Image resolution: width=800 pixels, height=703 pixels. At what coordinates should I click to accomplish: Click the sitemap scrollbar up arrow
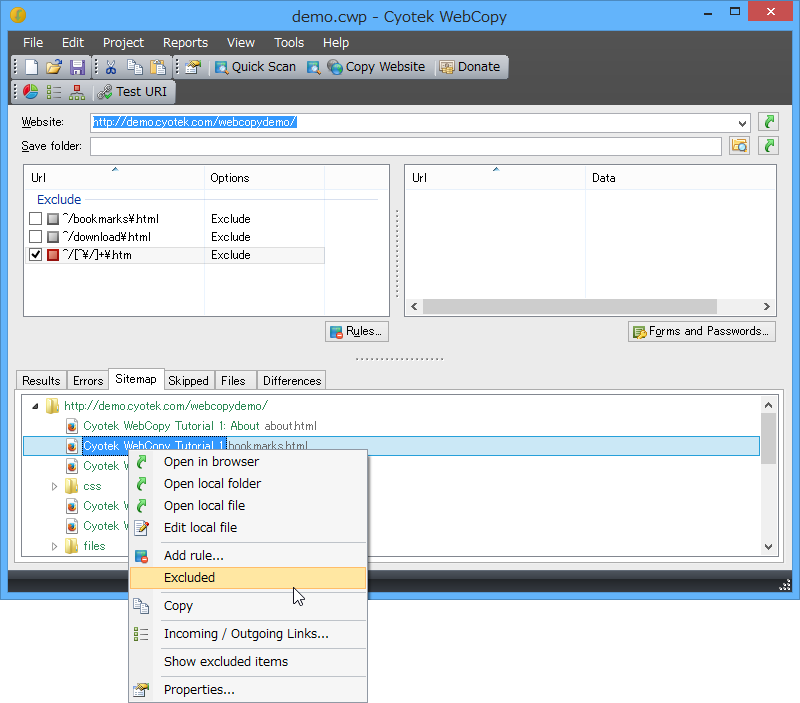[768, 406]
